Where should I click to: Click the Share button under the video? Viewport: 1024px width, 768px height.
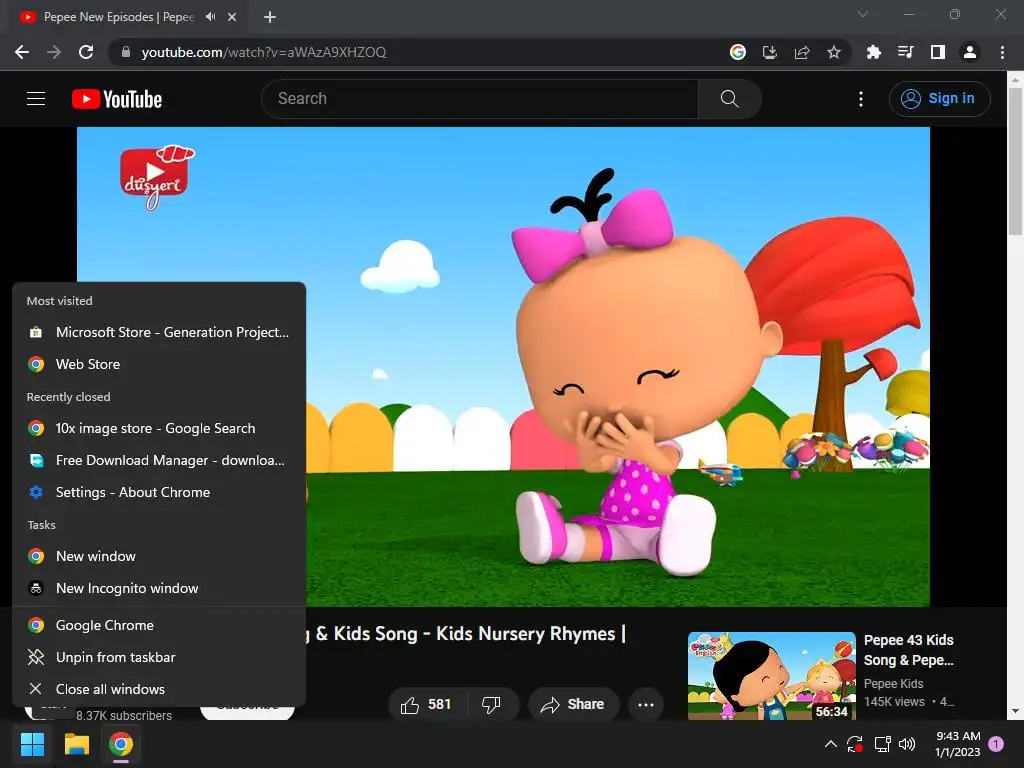(572, 705)
